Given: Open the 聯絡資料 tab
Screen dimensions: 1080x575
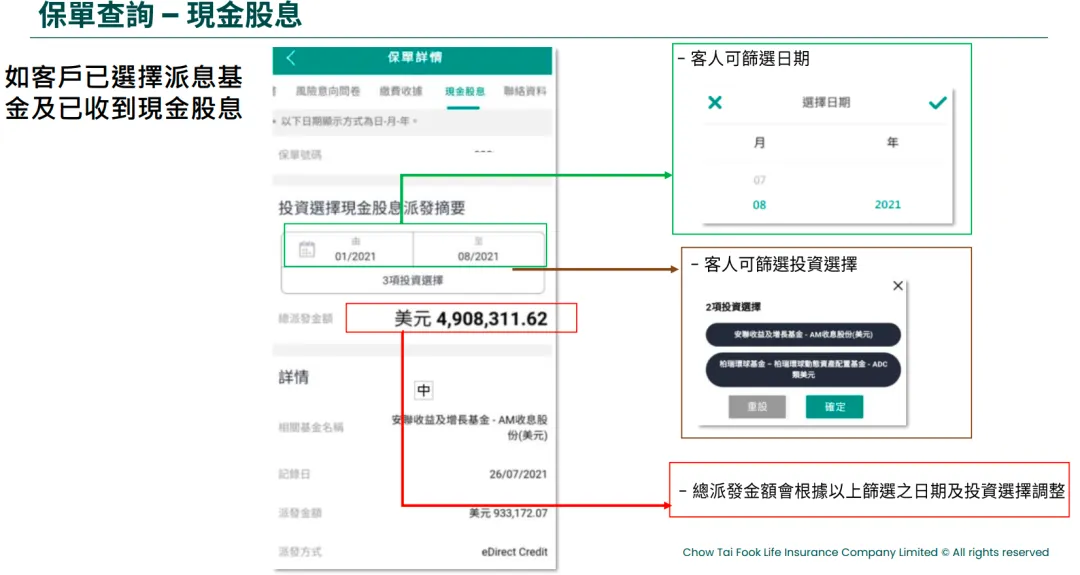Looking at the screenshot, I should [x=525, y=91].
